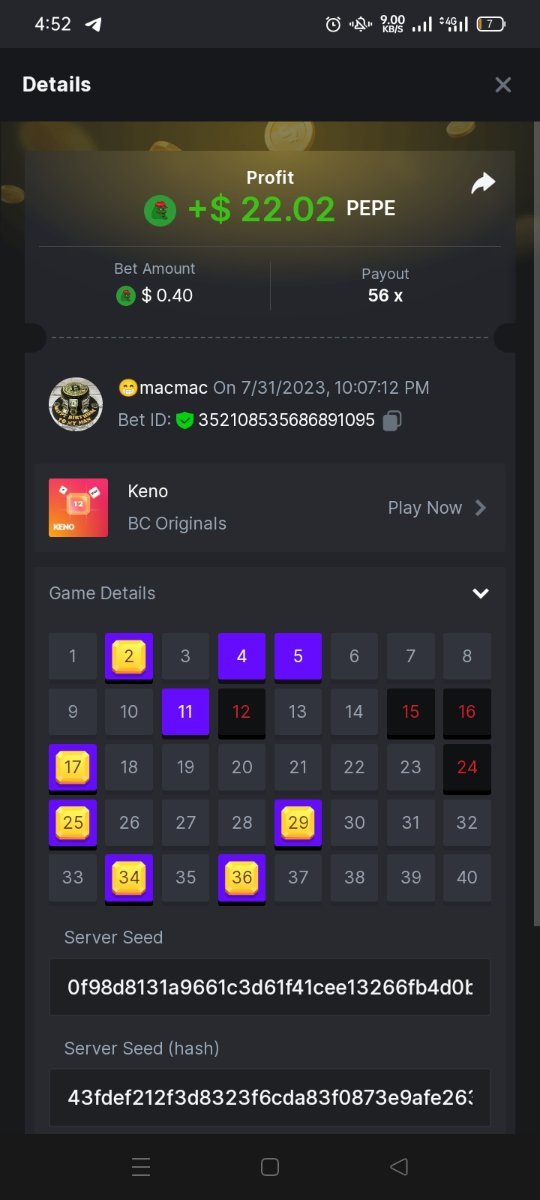Screen dimensions: 540x1200
Task: Tap the BC Originals label
Action: pyautogui.click(x=177, y=523)
